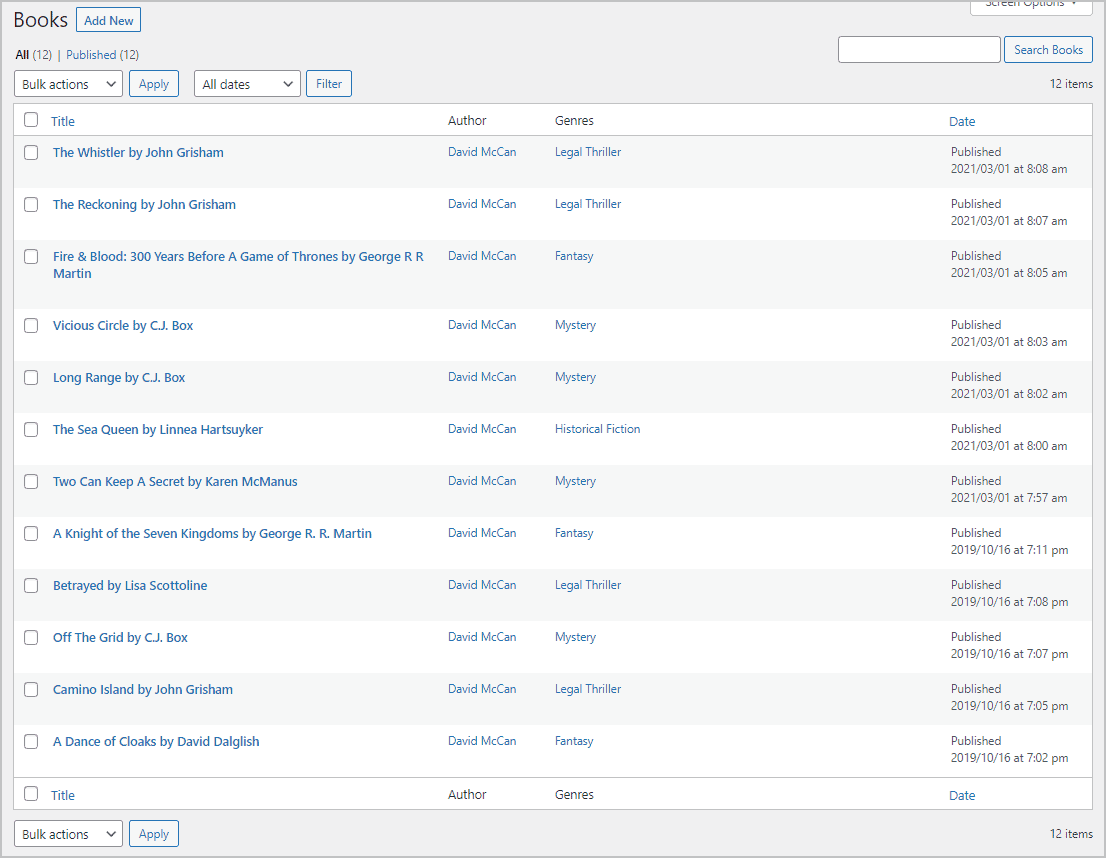
Task: Click the Search Books button
Action: [x=1048, y=49]
